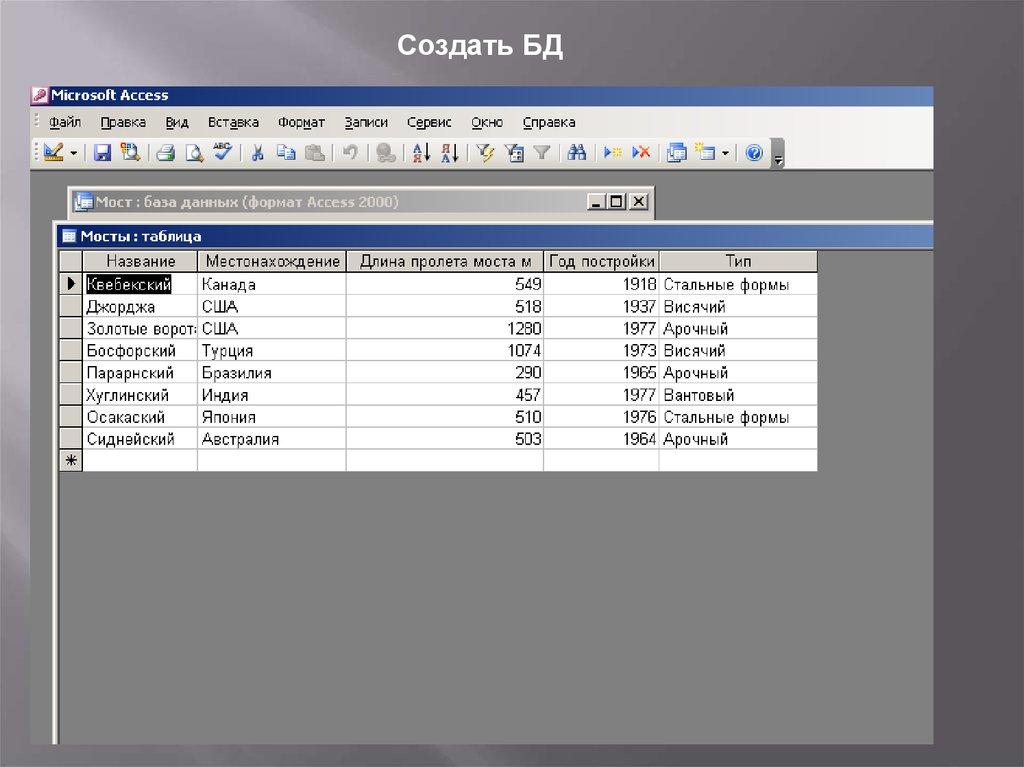Screen dimensions: 1024x767
Task: Open toolbar options overflow arrow
Action: (x=778, y=155)
